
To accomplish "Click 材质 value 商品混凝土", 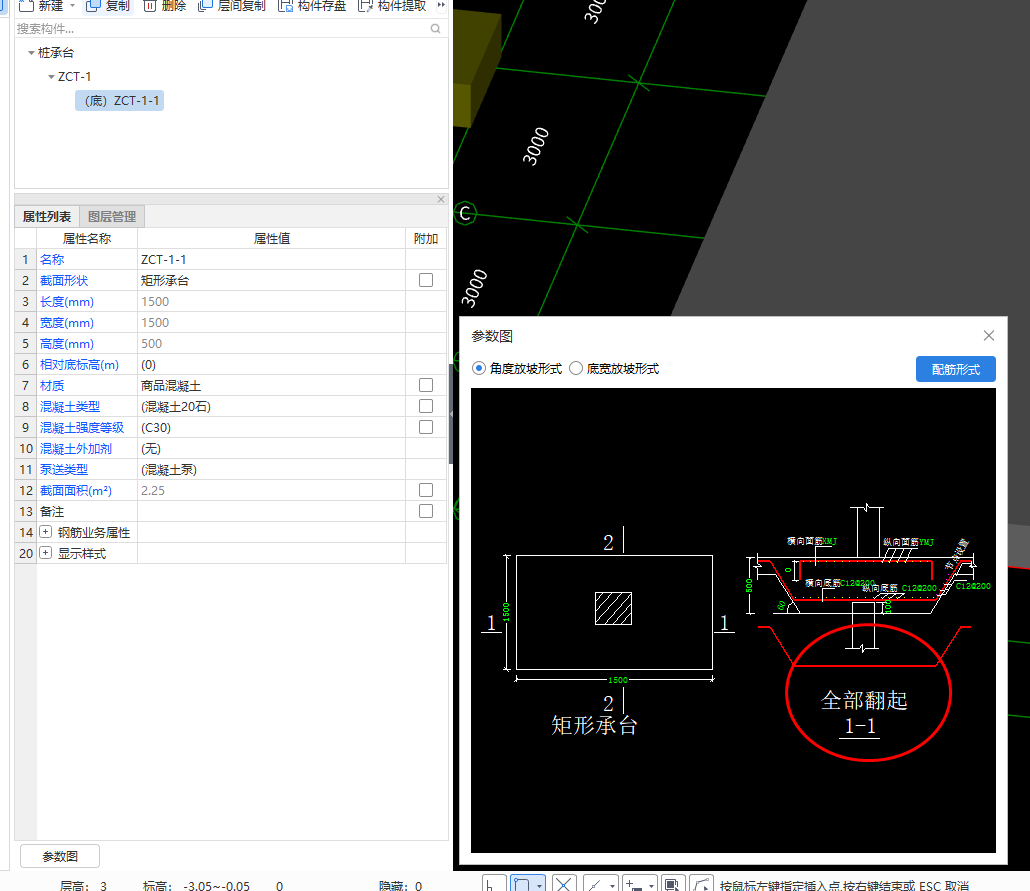I will (x=271, y=386).
